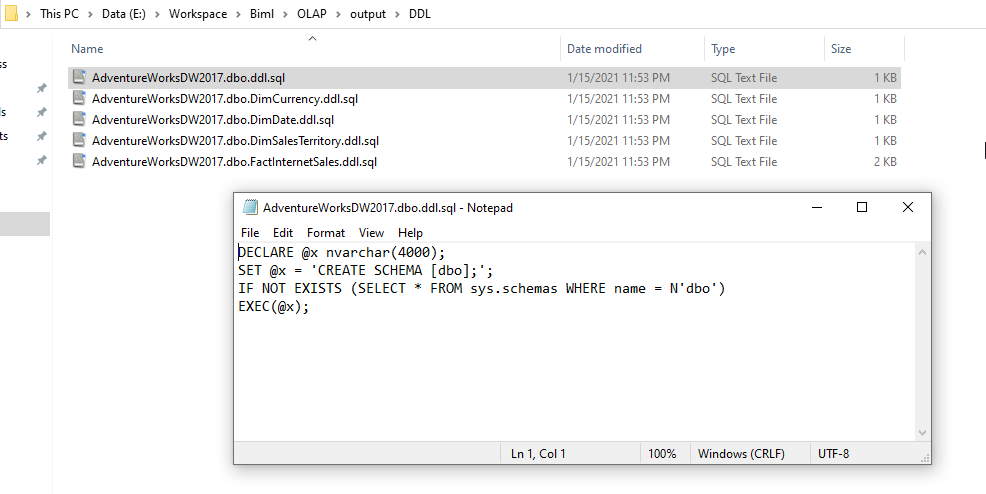986x494 pixels.
Task: Sort files by Size column header
Action: [841, 49]
